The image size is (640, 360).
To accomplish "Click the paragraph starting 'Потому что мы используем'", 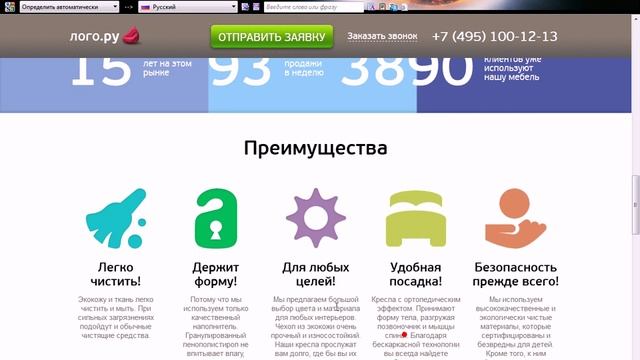I will (216, 327).
